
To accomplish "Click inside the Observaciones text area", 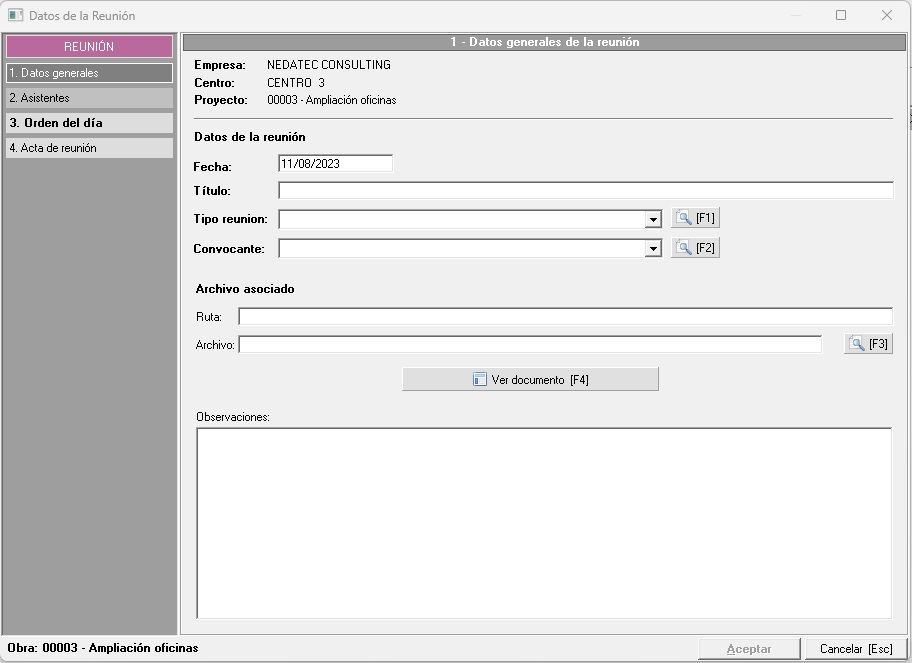I will coord(543,522).
